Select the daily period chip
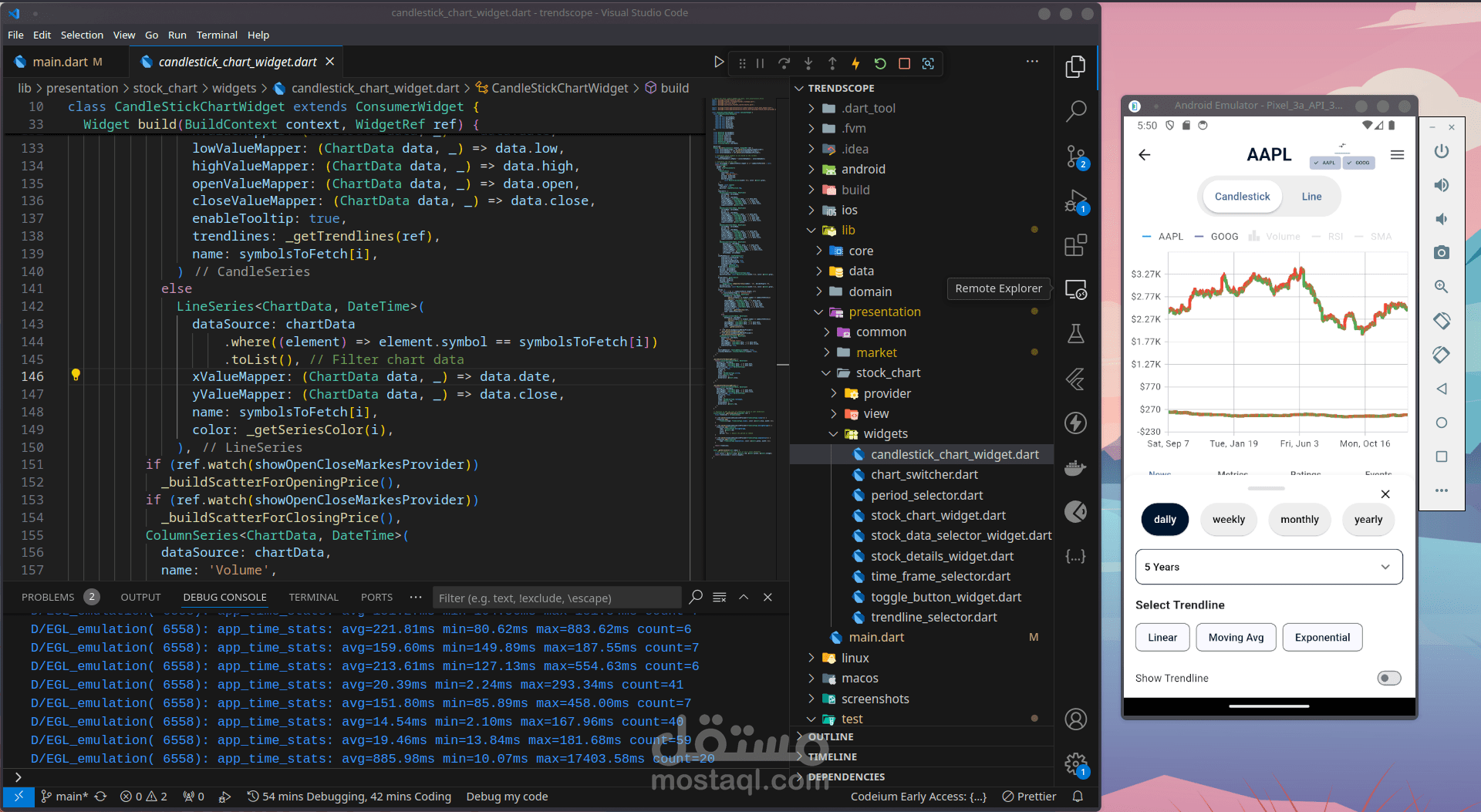This screenshot has height=812, width=1481. pyautogui.click(x=1165, y=520)
